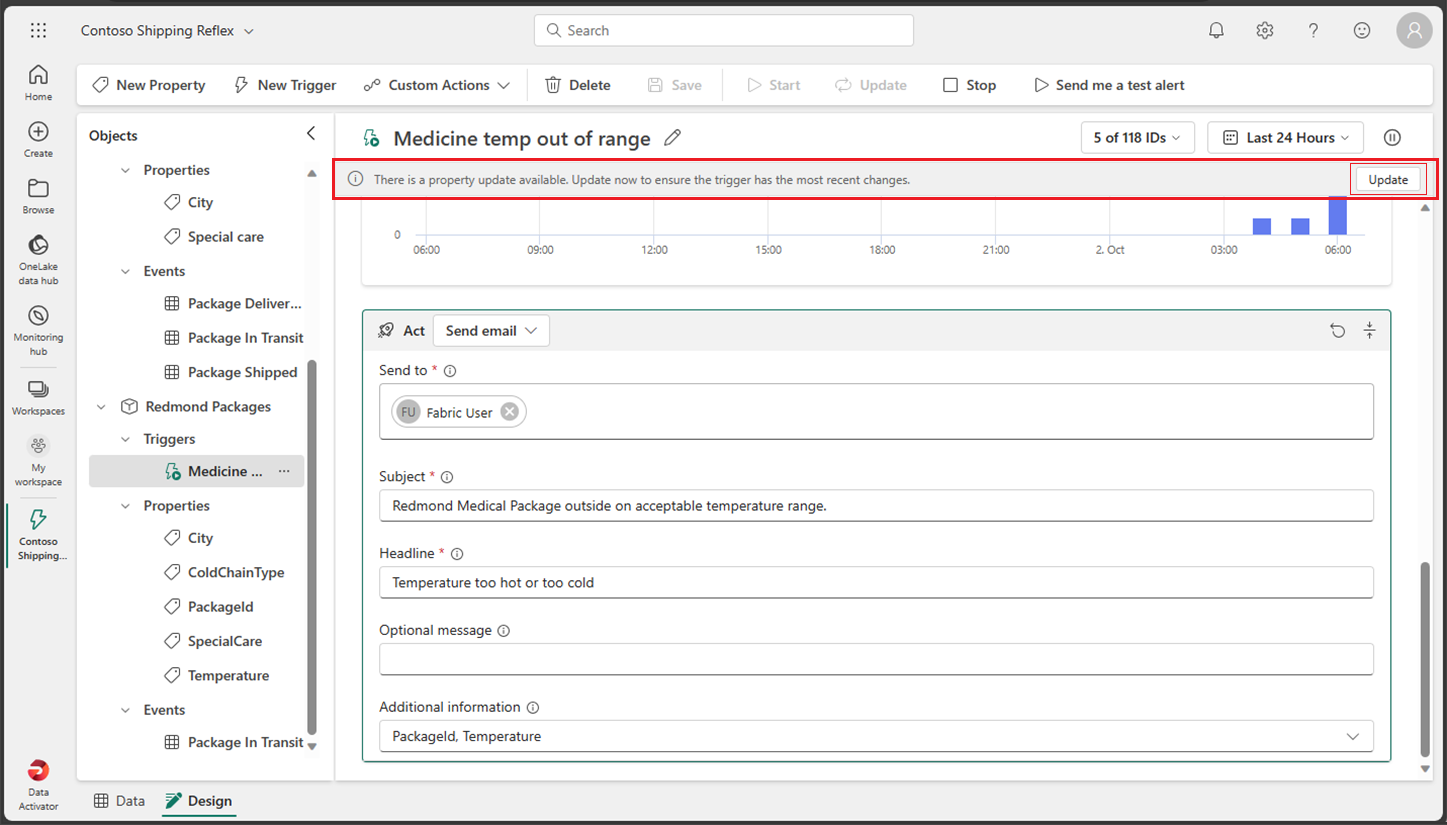
Task: Open Create in the sidebar
Action: [x=38, y=139]
